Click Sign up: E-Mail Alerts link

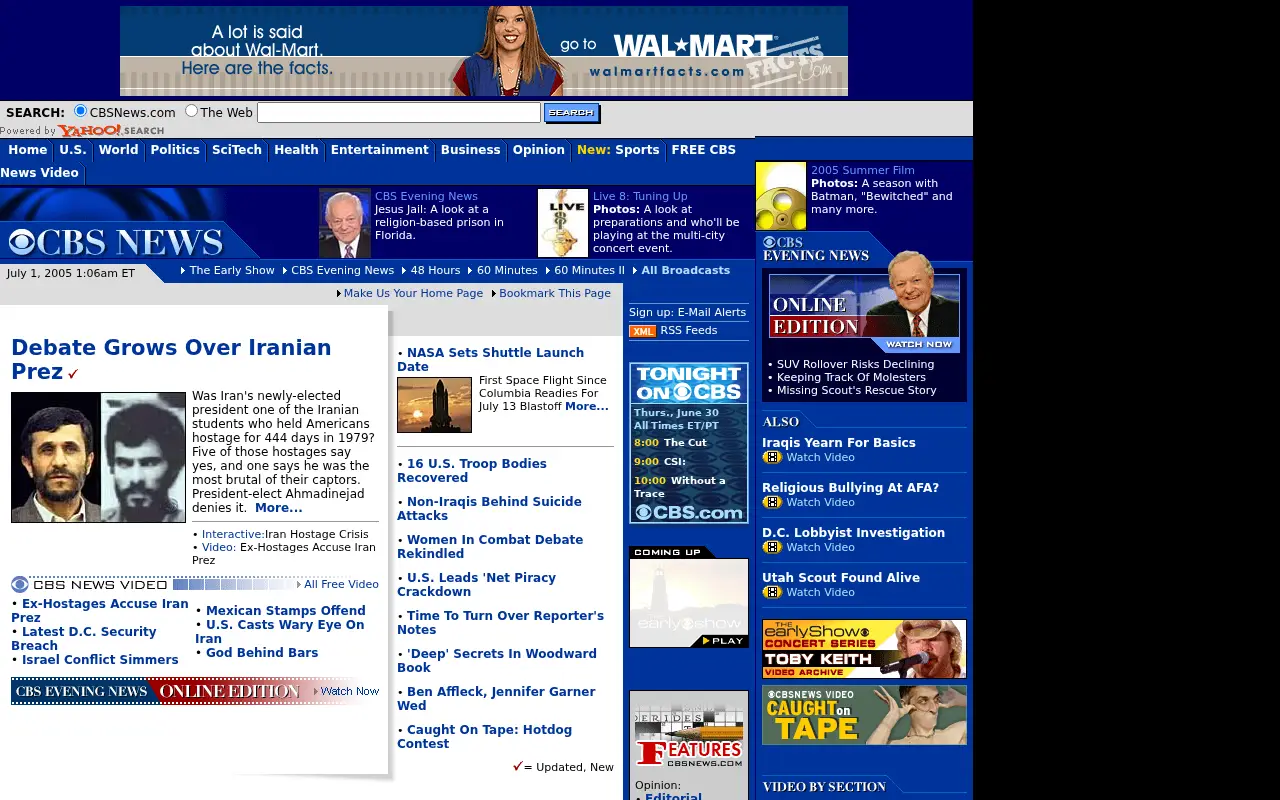688,312
